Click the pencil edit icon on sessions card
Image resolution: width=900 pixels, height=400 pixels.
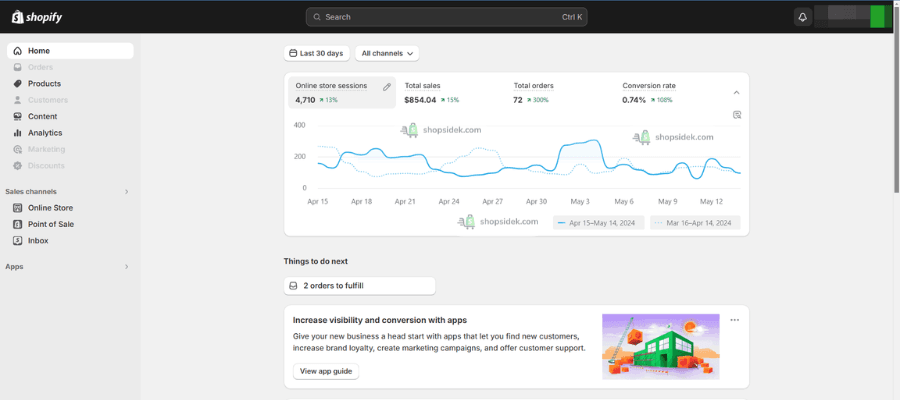point(387,87)
